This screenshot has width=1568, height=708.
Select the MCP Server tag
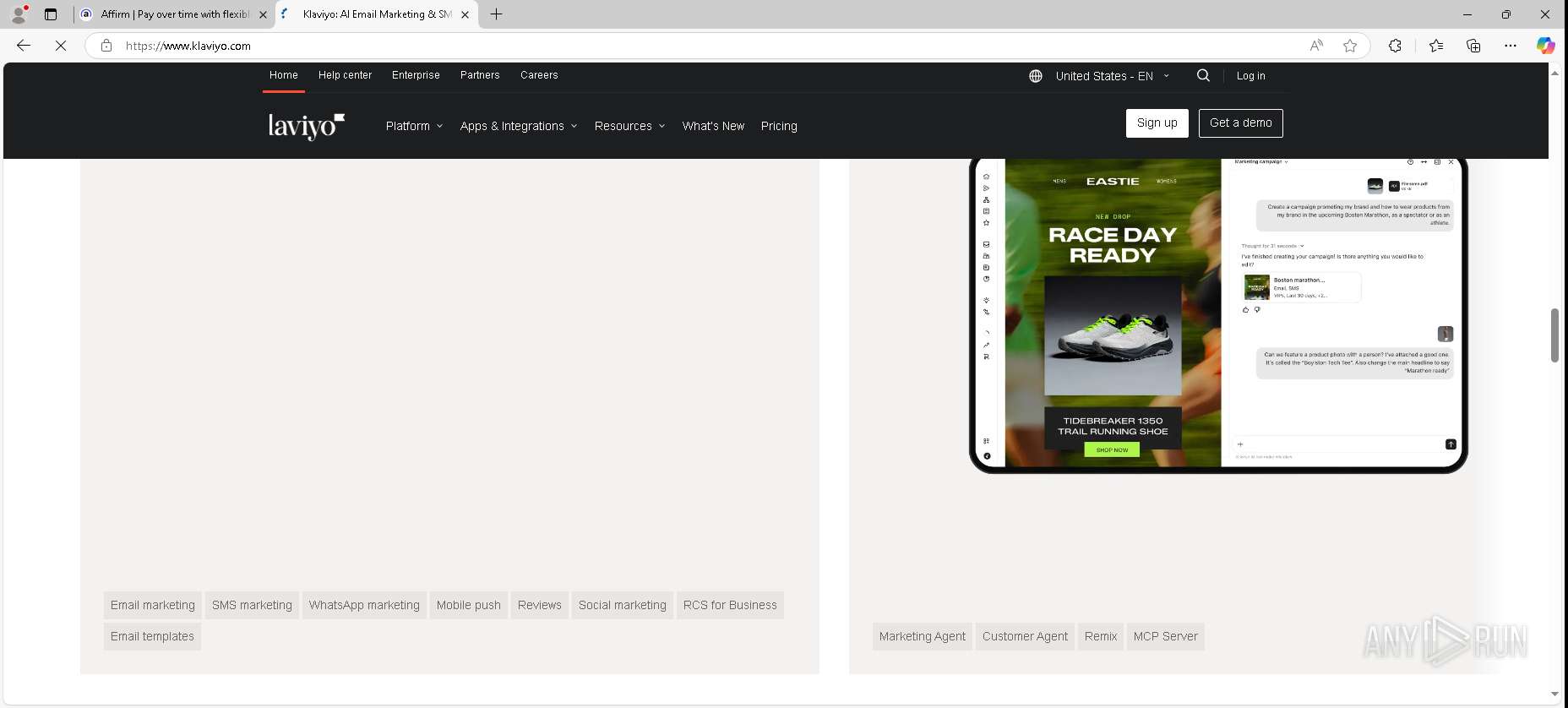(1166, 636)
